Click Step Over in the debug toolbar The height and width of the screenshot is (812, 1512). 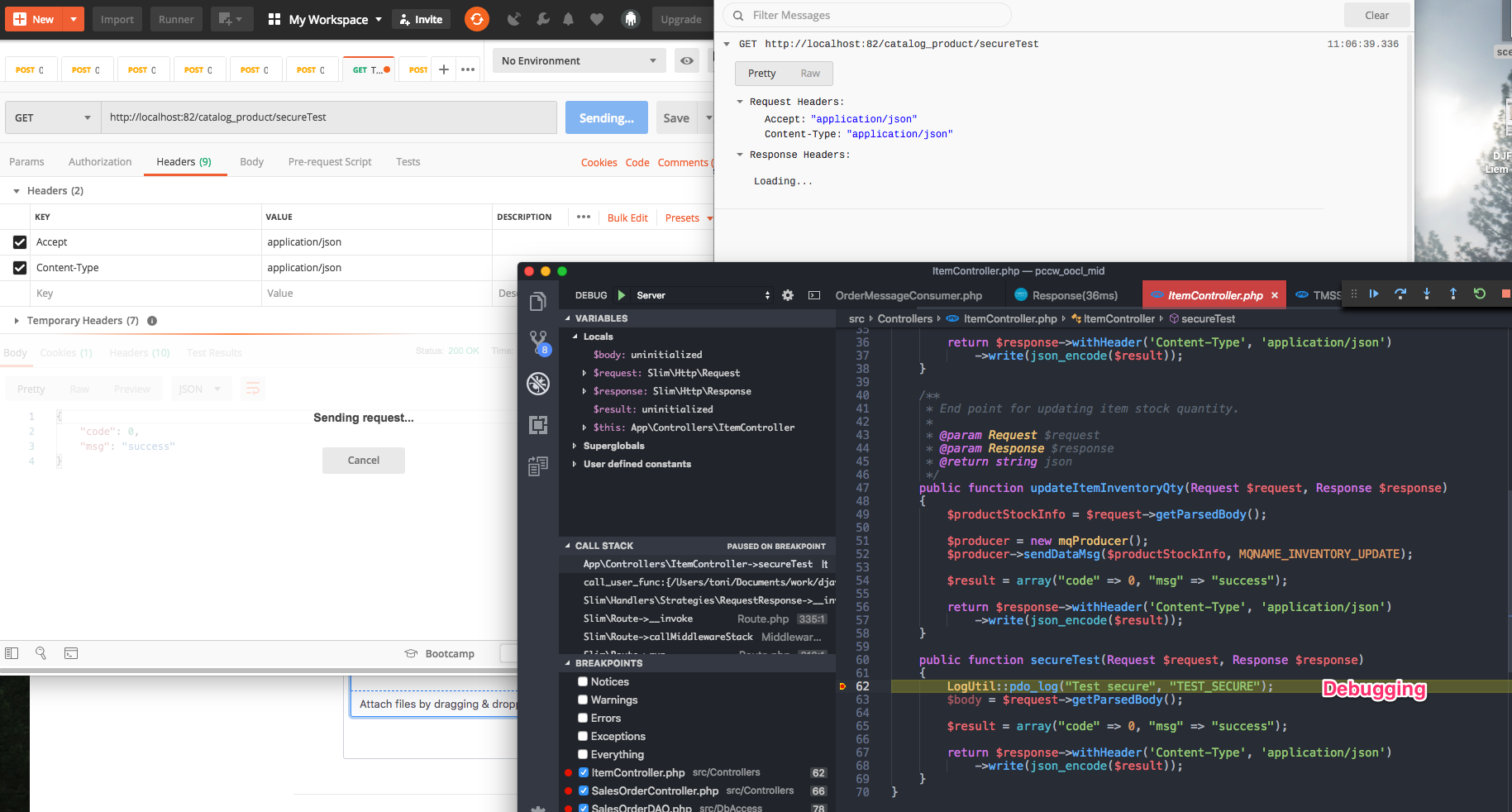point(1400,294)
